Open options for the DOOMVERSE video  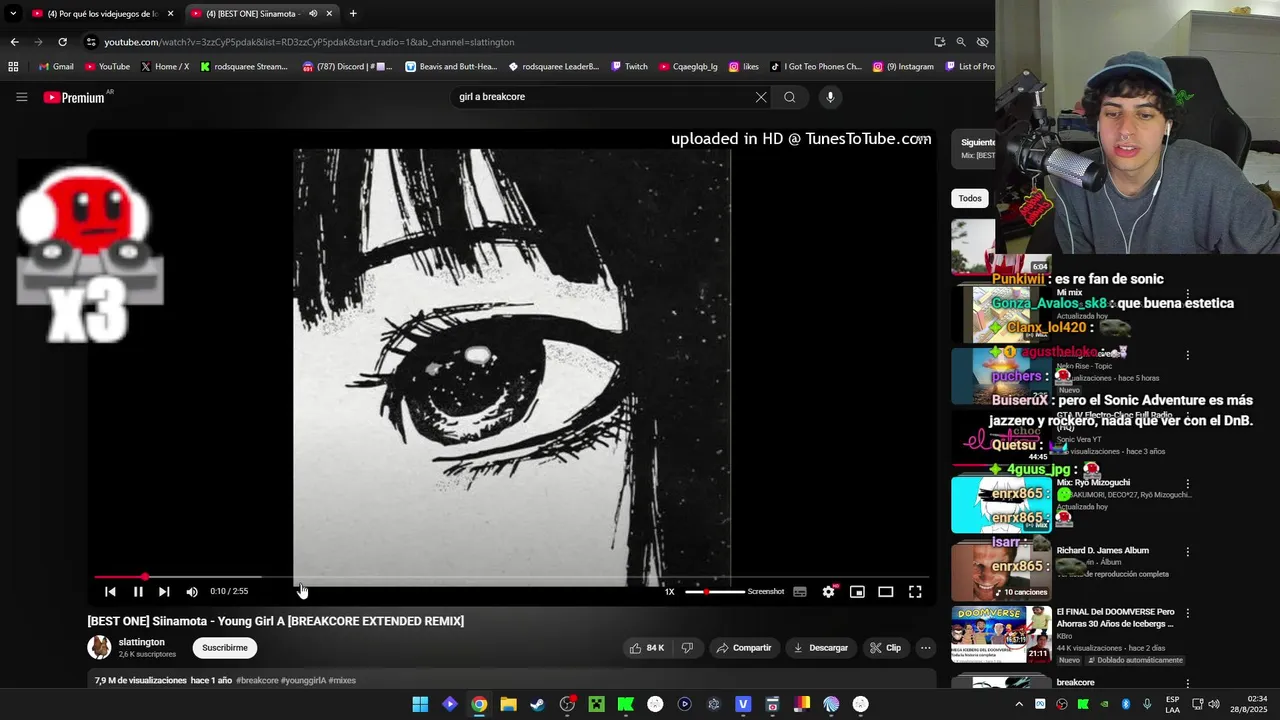tap(1188, 613)
